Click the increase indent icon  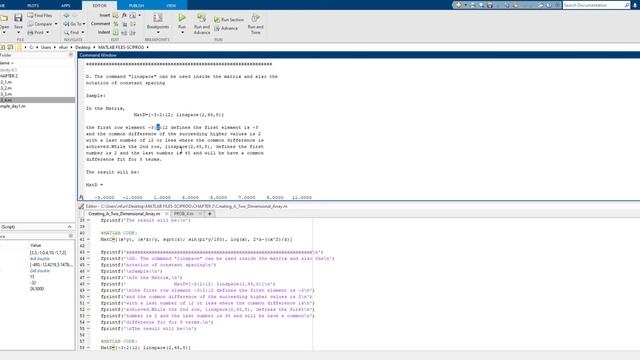tap(124, 32)
